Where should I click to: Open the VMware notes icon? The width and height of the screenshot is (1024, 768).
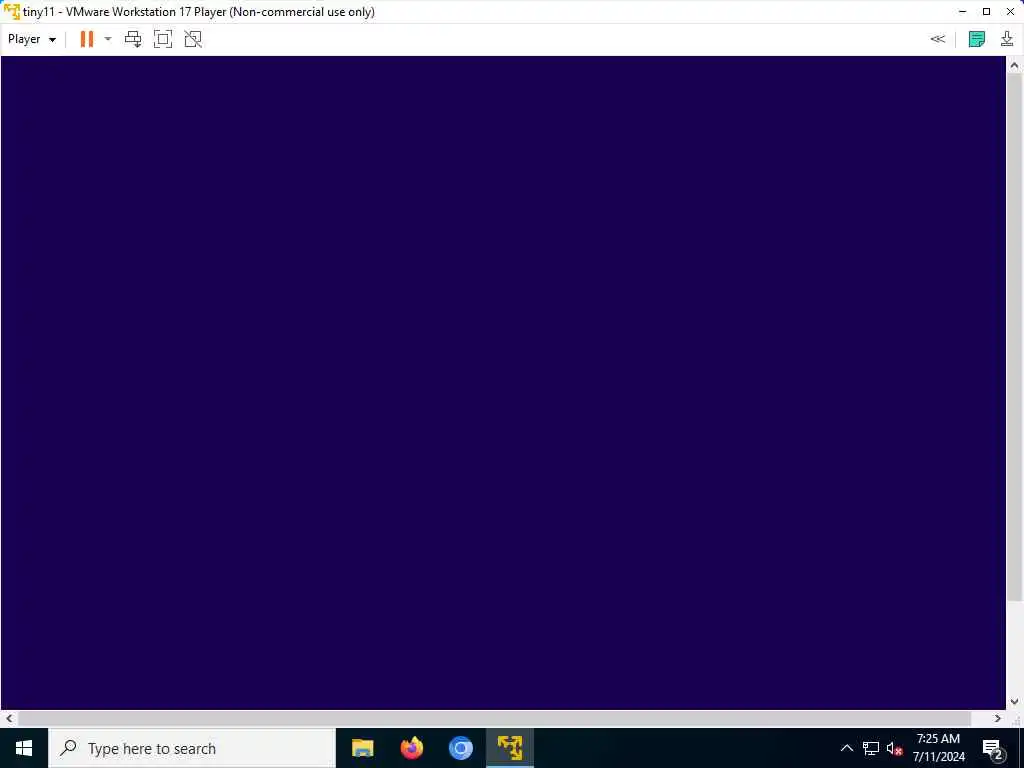[976, 39]
